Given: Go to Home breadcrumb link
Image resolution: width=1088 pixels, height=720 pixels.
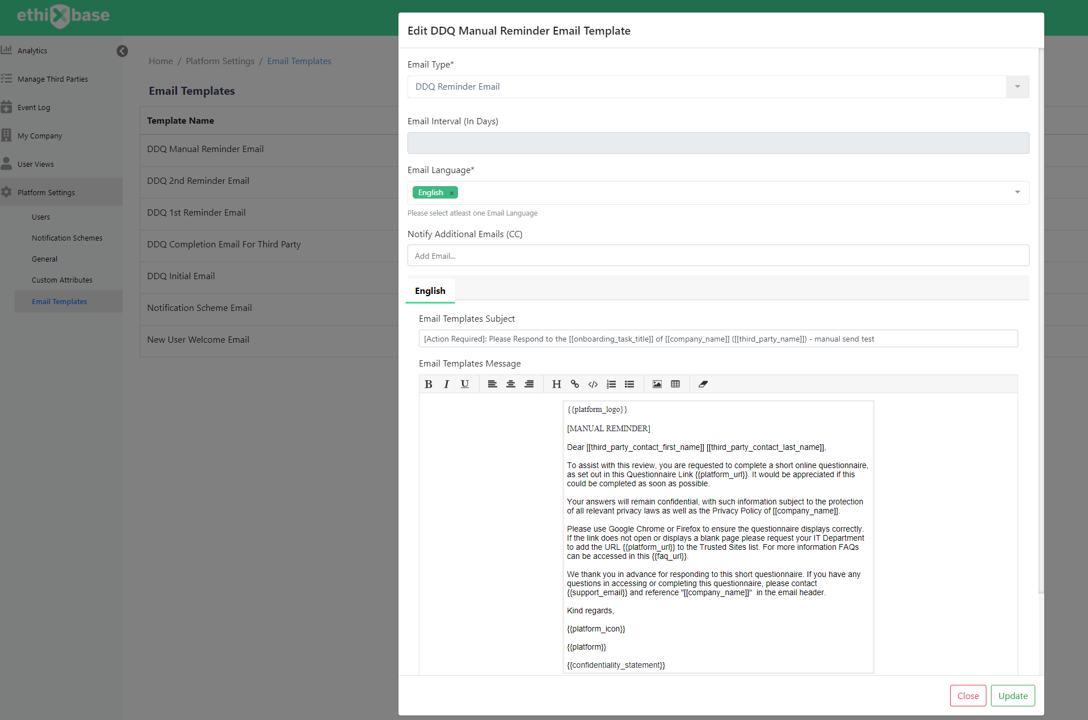Looking at the screenshot, I should (x=160, y=61).
